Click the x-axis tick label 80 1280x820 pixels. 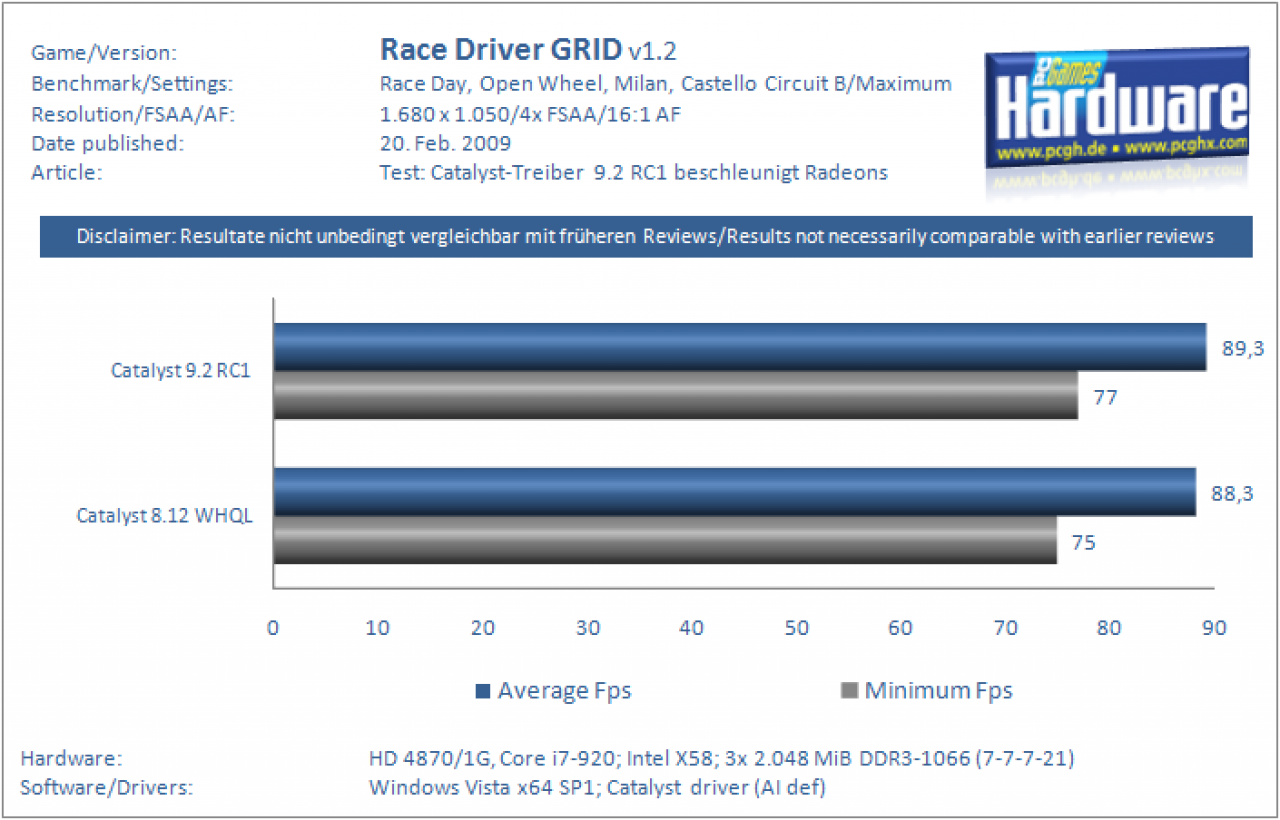pyautogui.click(x=1109, y=627)
